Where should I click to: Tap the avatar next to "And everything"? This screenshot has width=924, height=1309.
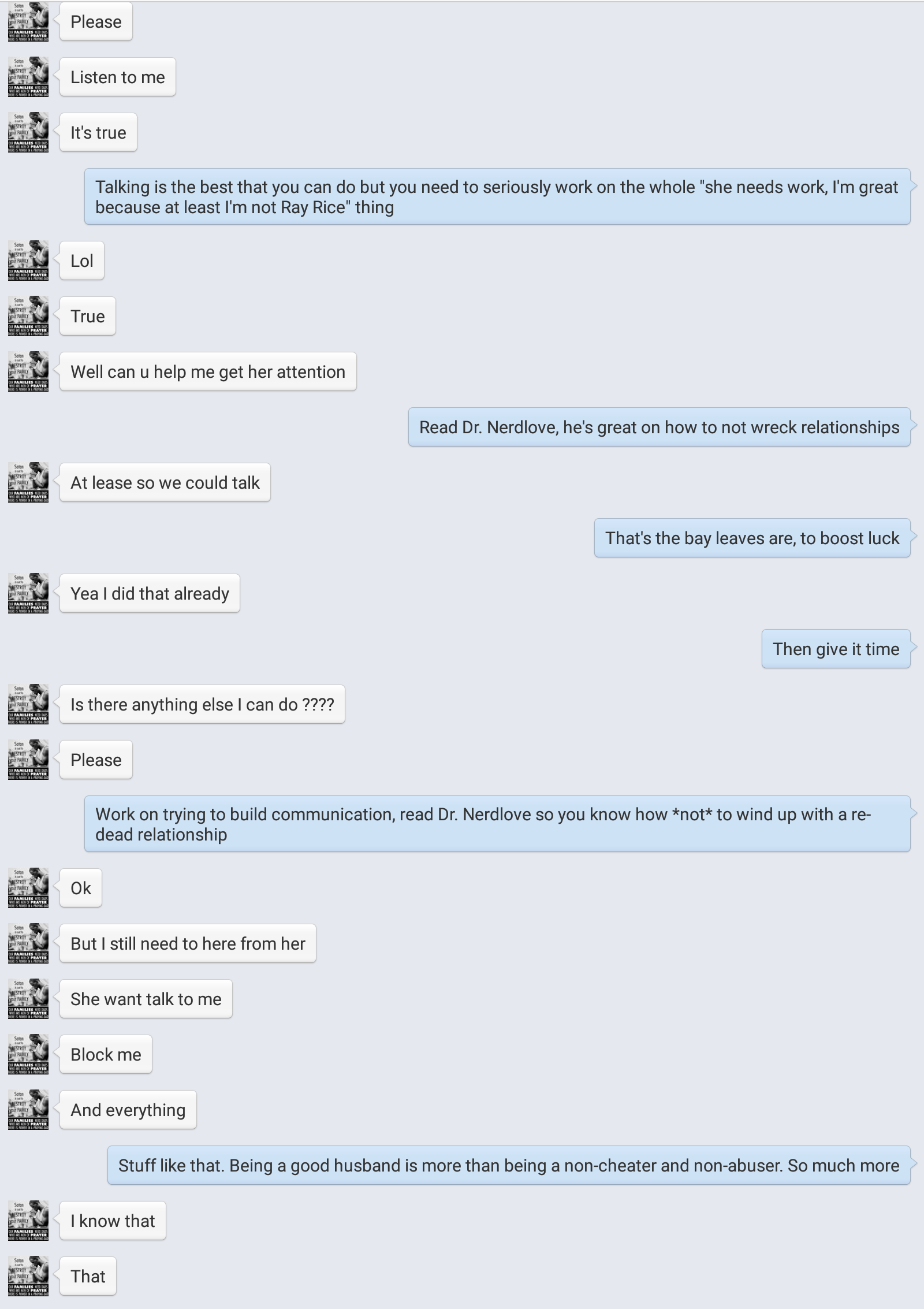(x=28, y=1110)
